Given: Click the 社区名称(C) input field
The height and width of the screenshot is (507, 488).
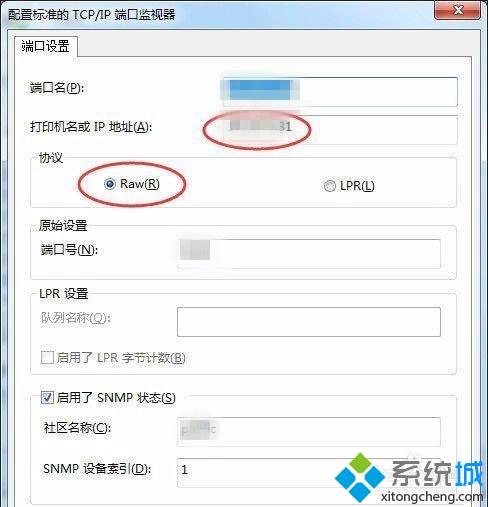Looking at the screenshot, I should (x=309, y=432).
